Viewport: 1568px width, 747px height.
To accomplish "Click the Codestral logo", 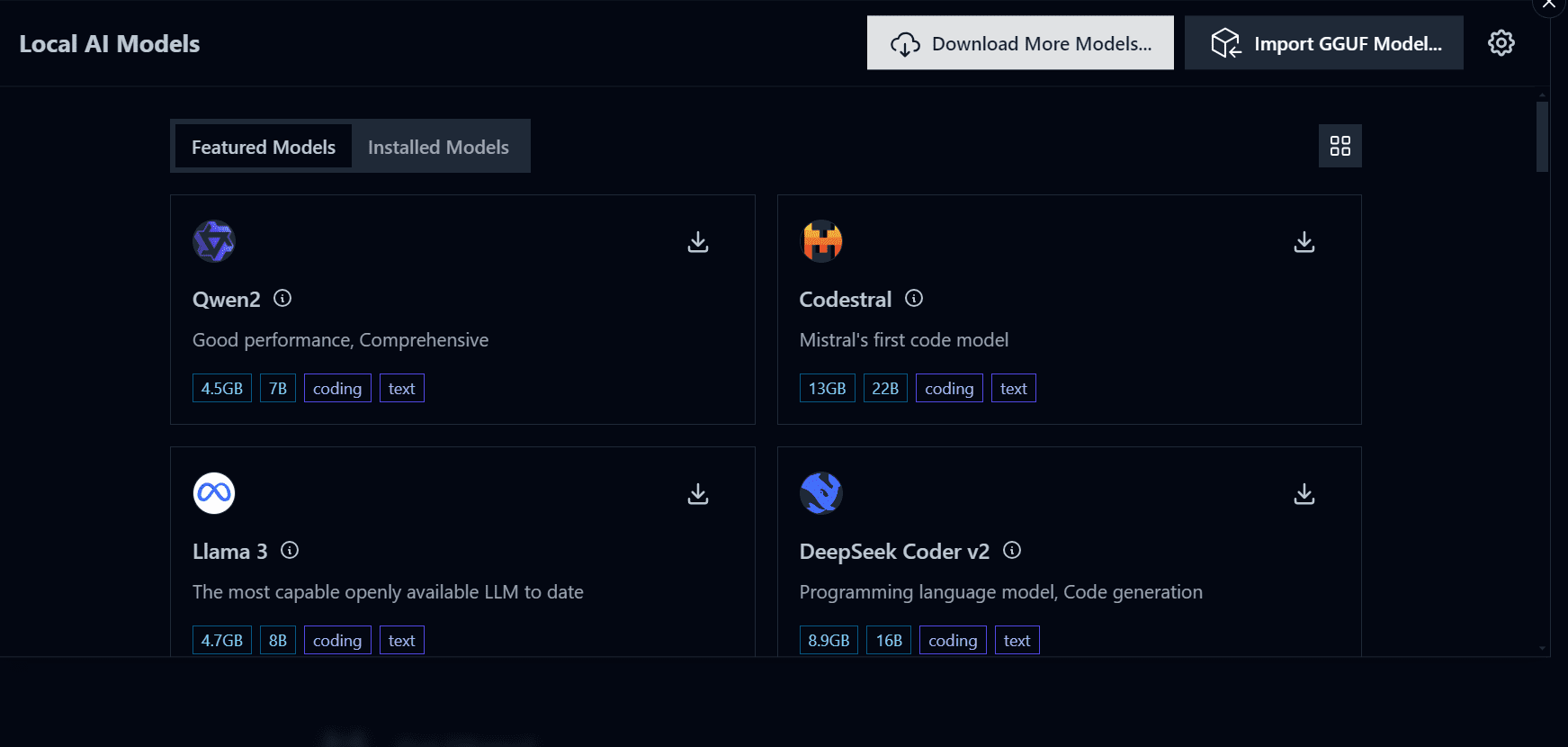I will [821, 241].
